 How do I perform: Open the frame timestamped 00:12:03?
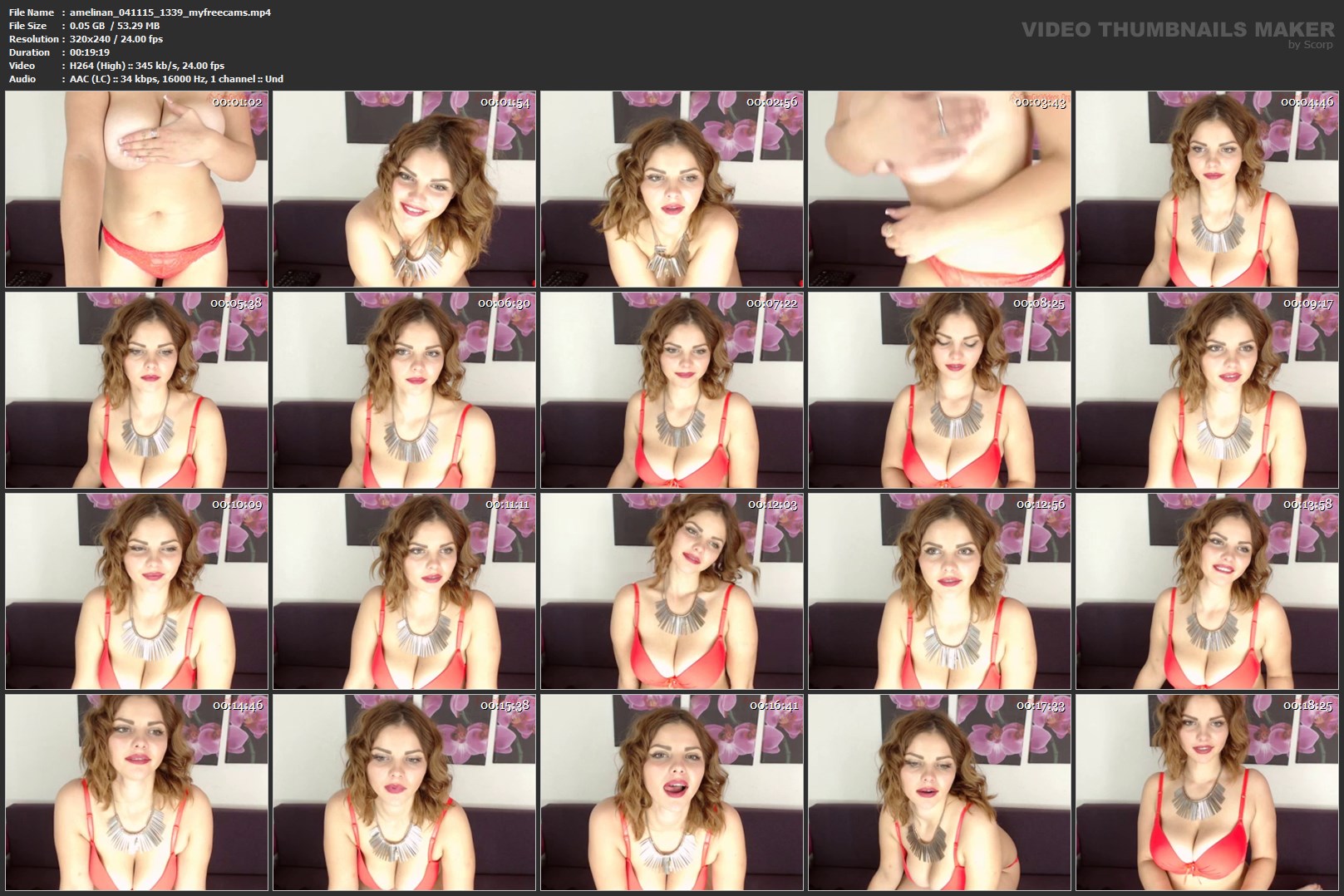pyautogui.click(x=672, y=591)
